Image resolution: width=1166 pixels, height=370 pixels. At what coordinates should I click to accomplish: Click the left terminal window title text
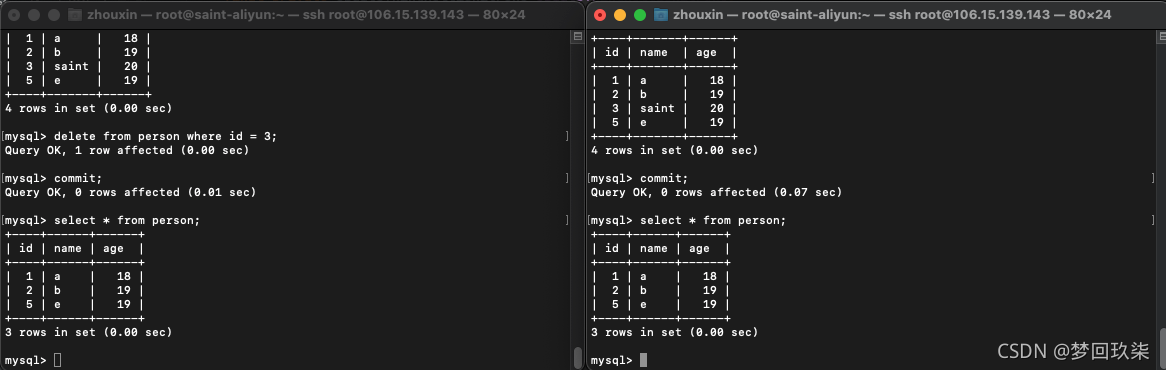306,15
